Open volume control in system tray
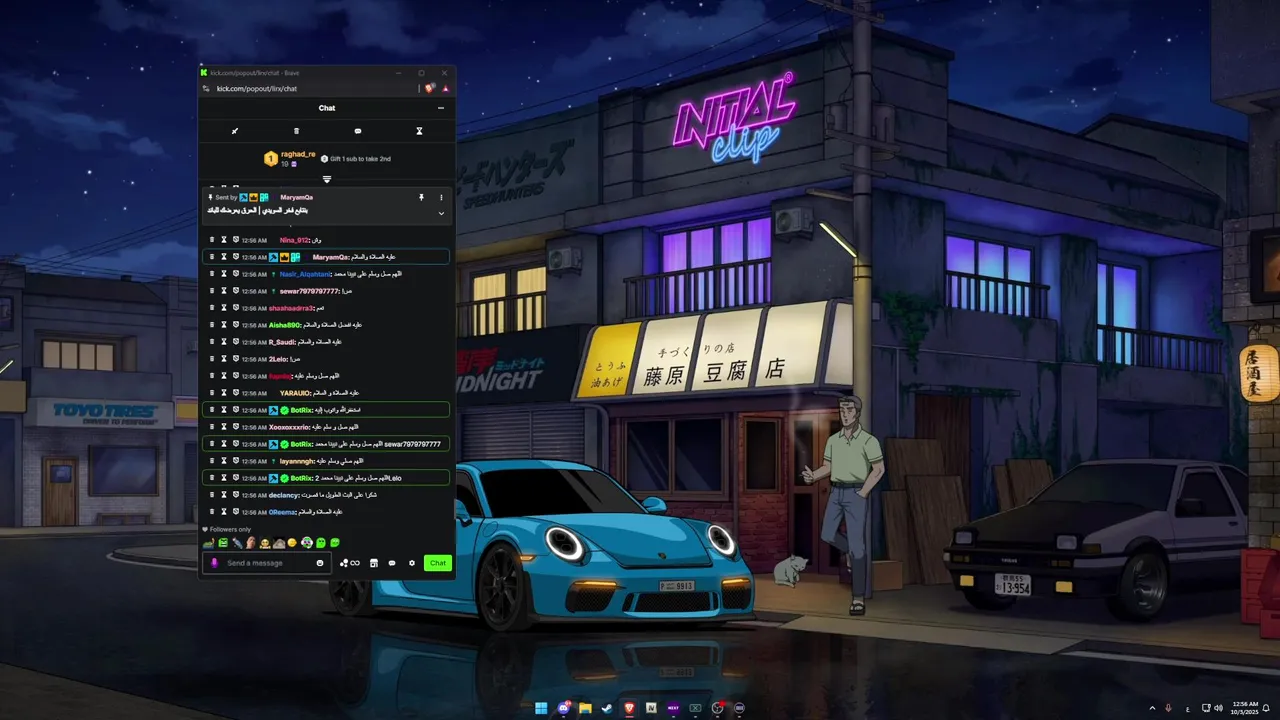Image resolution: width=1280 pixels, height=720 pixels. click(1218, 708)
